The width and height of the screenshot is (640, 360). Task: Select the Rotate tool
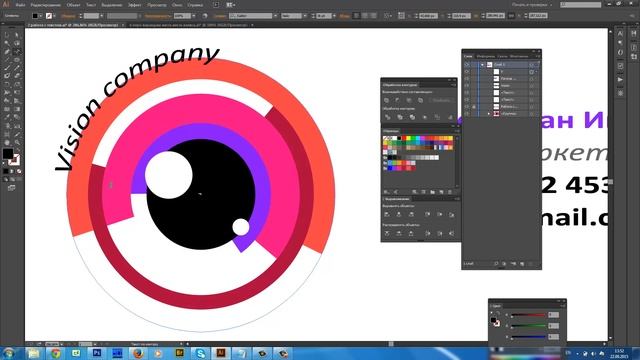(7, 84)
